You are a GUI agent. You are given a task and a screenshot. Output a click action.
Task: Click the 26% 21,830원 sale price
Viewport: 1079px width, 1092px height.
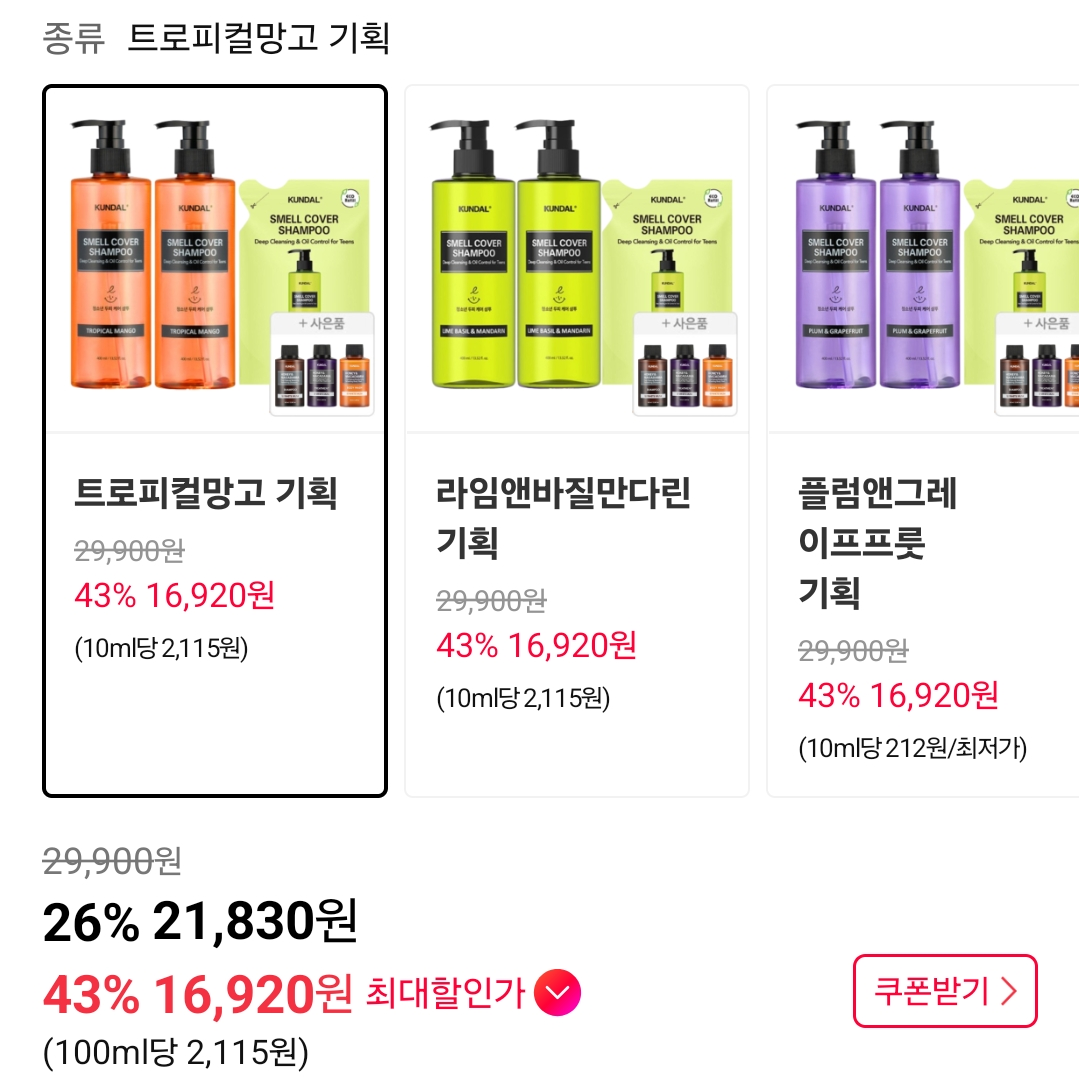tap(200, 921)
